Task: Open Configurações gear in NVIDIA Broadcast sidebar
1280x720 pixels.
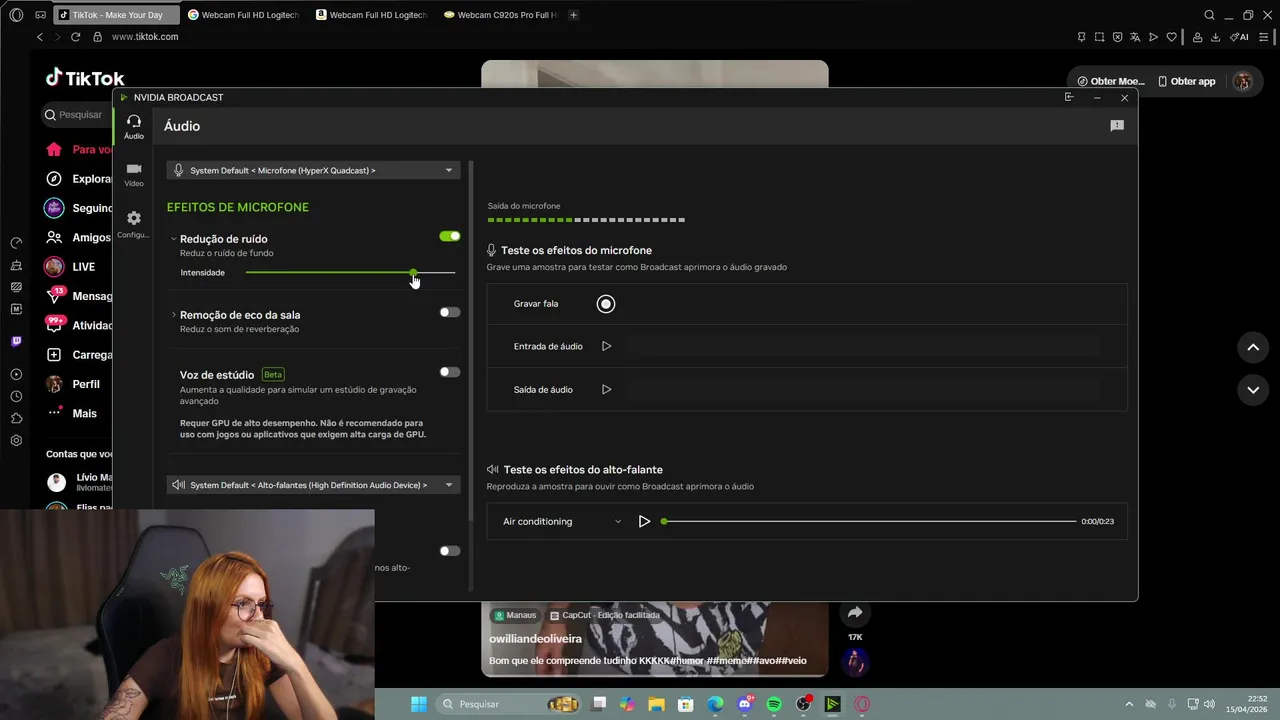Action: [134, 223]
